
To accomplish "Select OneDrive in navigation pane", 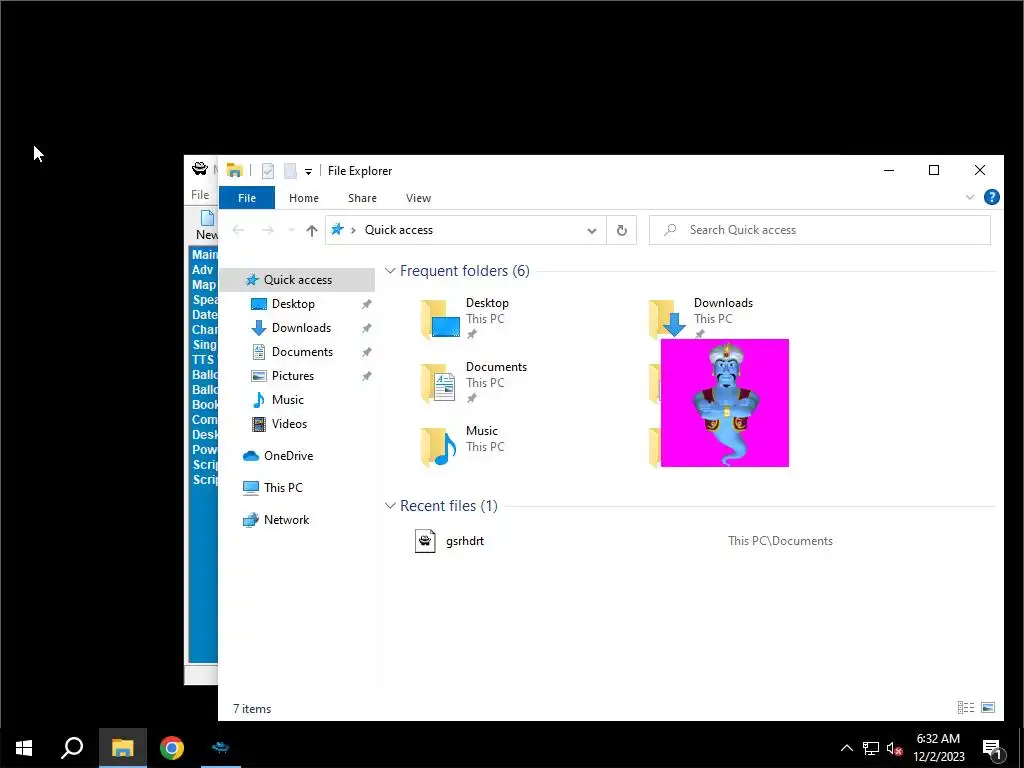I will point(287,456).
